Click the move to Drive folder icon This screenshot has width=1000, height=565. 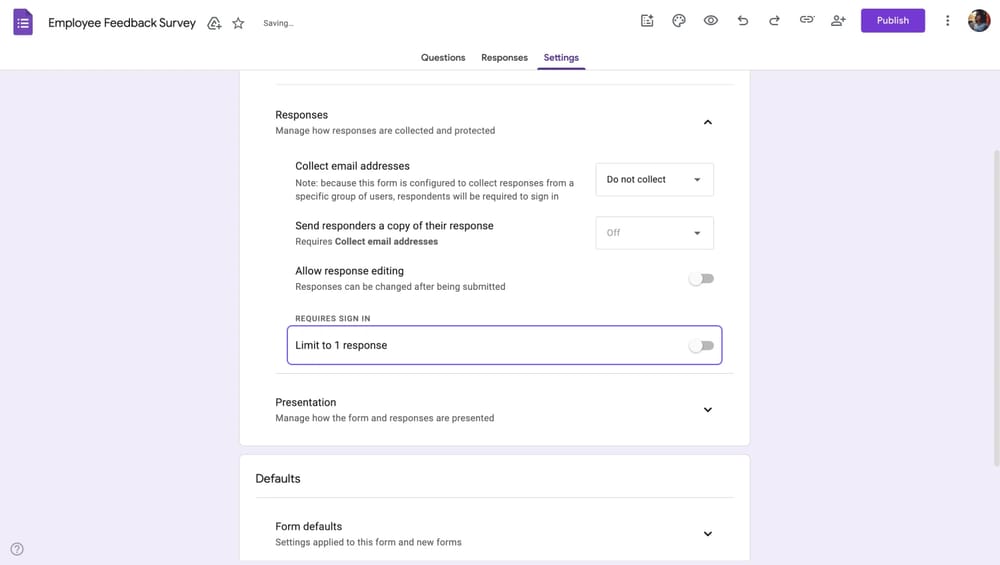click(214, 23)
